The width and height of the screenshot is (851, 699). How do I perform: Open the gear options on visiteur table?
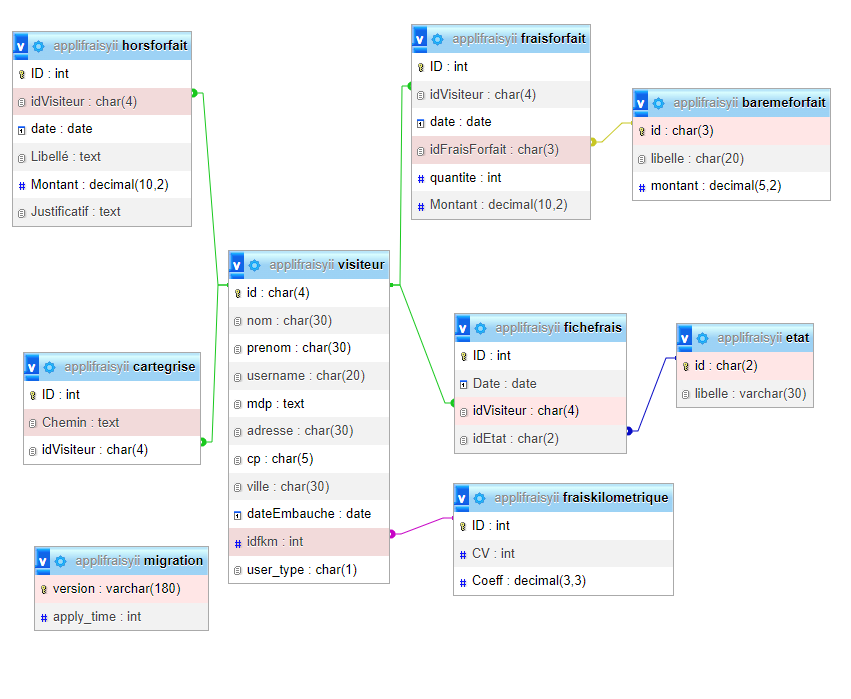point(255,265)
